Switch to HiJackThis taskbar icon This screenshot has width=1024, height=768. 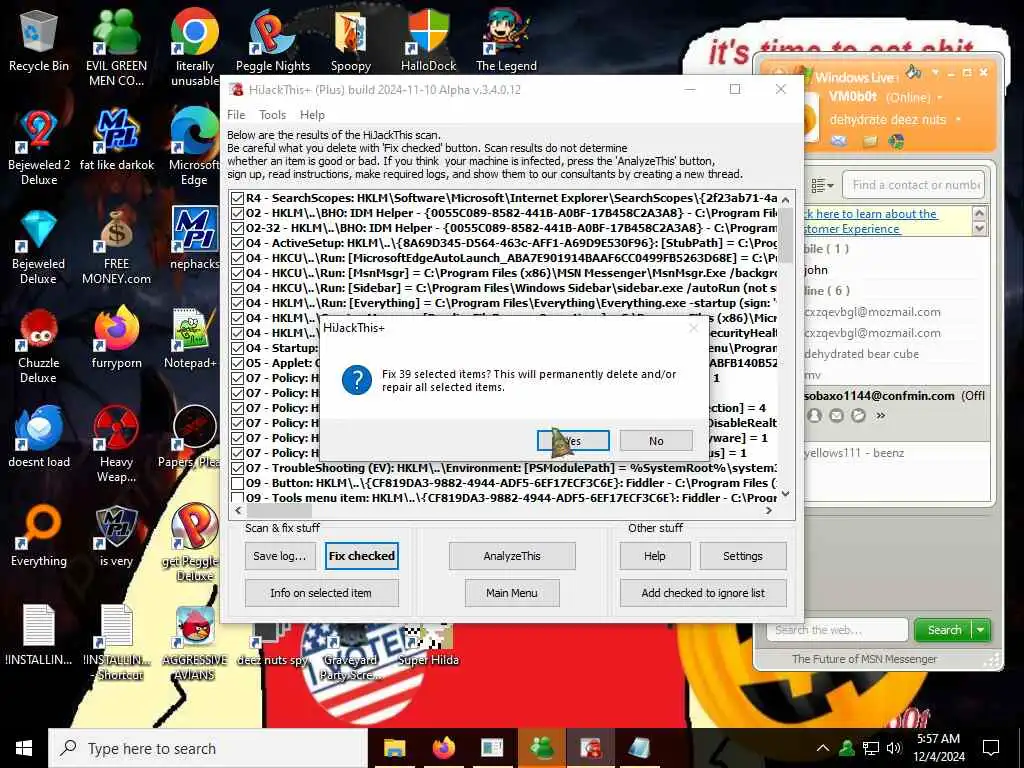[x=590, y=748]
